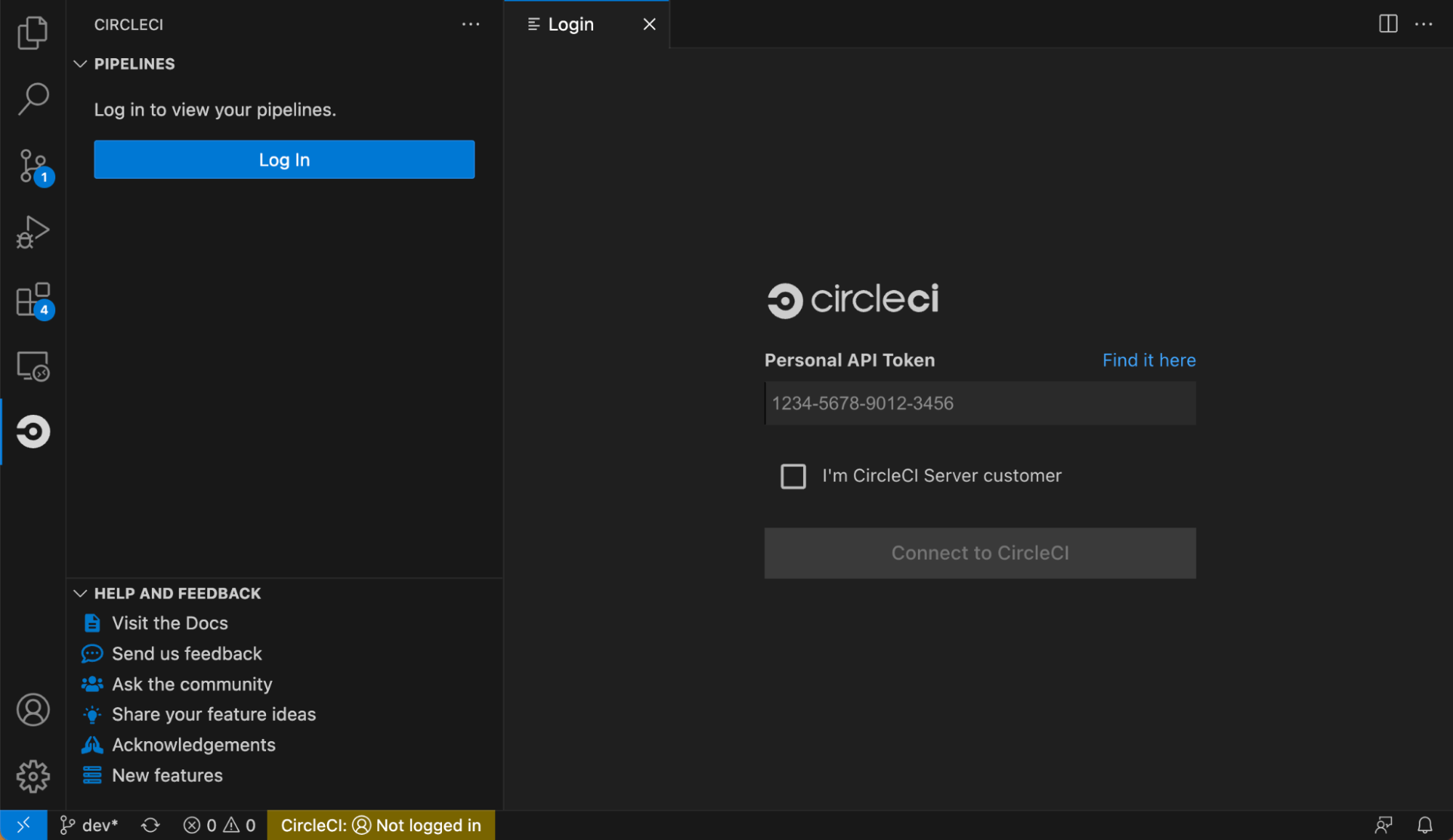This screenshot has width=1453, height=840.
Task: Click the I'm CircleCI Server customer label
Action: click(942, 476)
